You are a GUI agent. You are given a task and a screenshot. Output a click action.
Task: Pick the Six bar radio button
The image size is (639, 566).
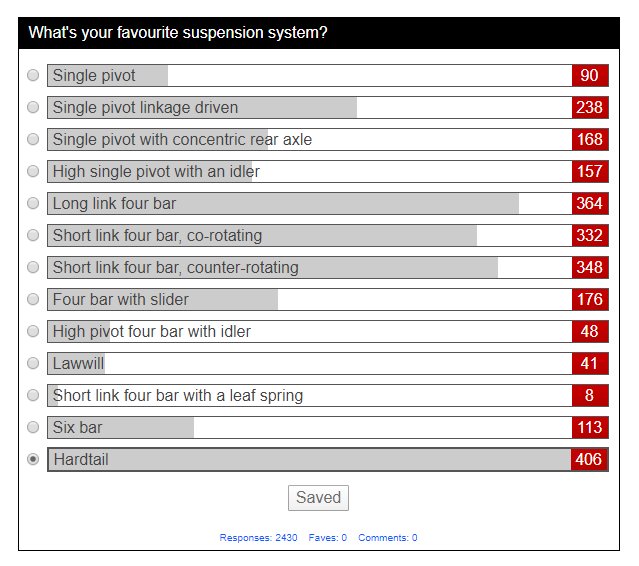(33, 427)
